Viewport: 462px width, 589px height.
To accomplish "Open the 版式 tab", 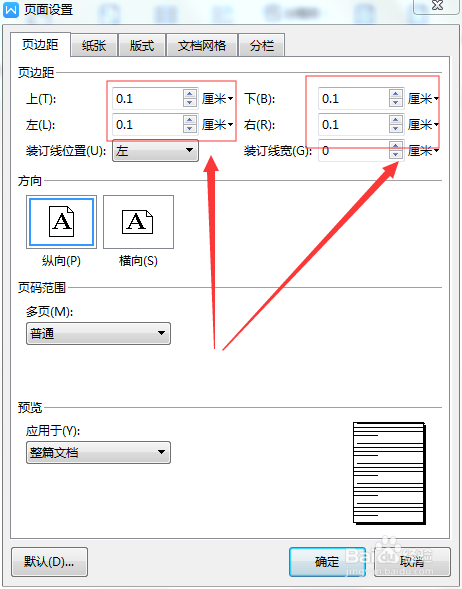I will (x=142, y=45).
